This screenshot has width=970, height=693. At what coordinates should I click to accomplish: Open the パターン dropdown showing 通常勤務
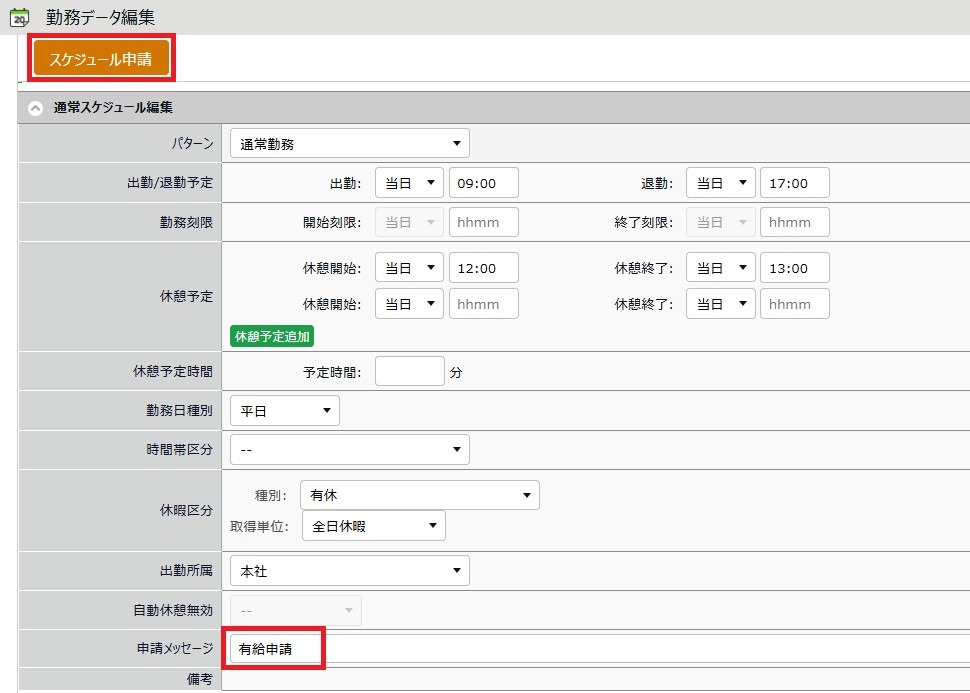point(349,144)
